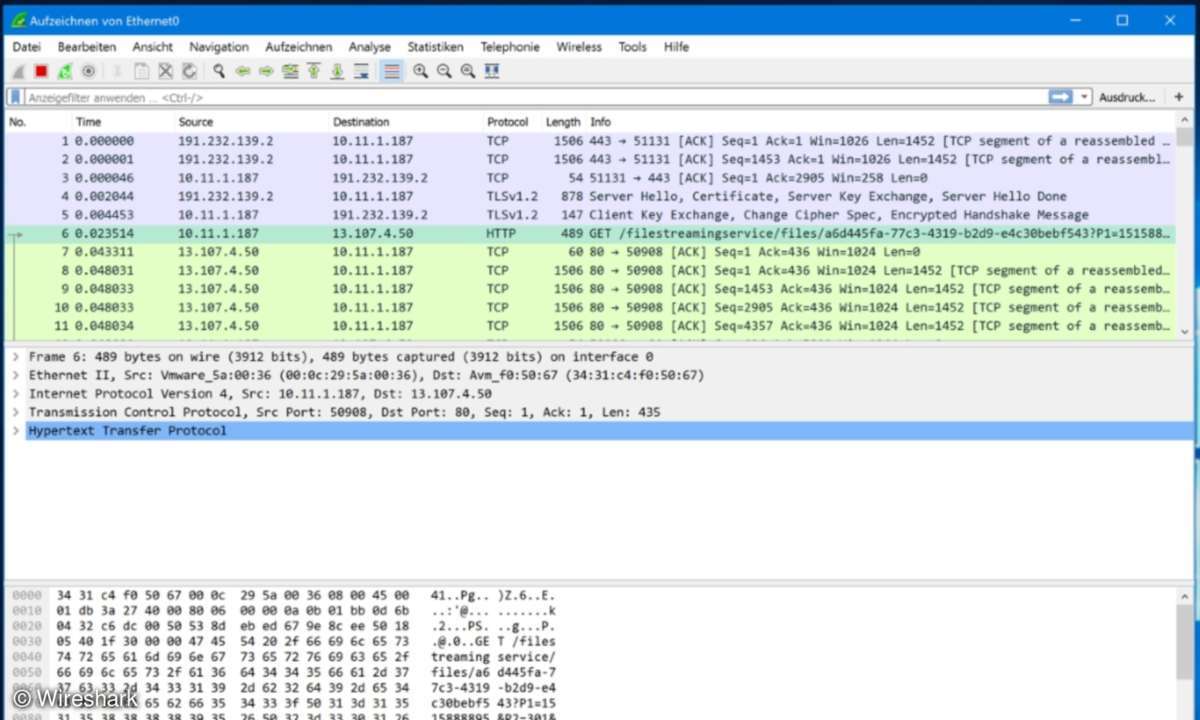Toggle packet list colorization

[x=391, y=71]
